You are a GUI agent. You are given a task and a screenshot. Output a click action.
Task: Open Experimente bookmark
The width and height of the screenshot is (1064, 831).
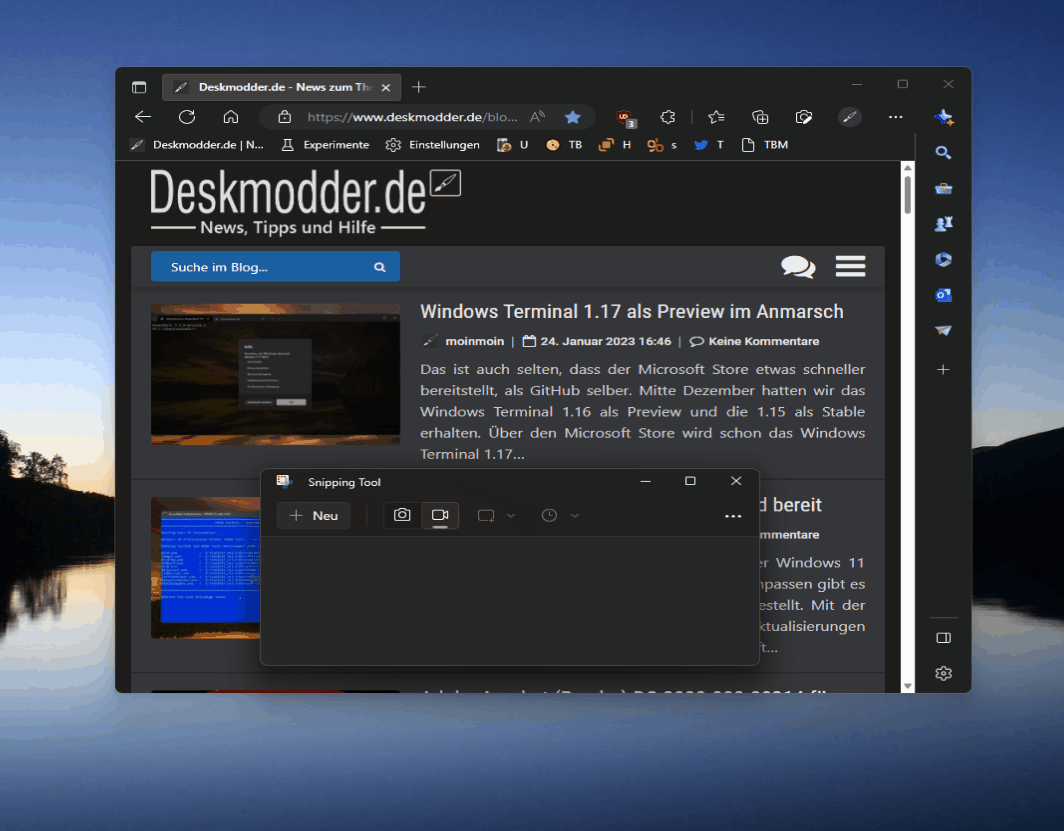[325, 144]
